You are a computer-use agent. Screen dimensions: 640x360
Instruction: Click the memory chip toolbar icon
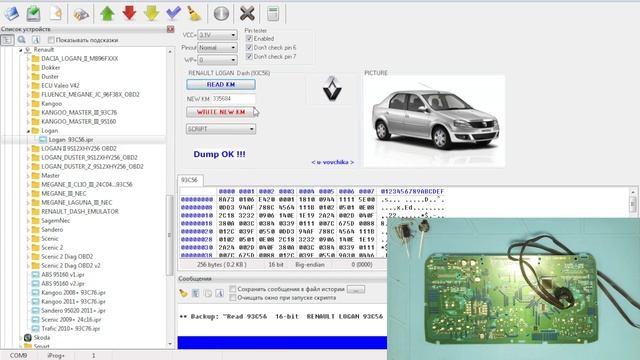(x=81, y=14)
